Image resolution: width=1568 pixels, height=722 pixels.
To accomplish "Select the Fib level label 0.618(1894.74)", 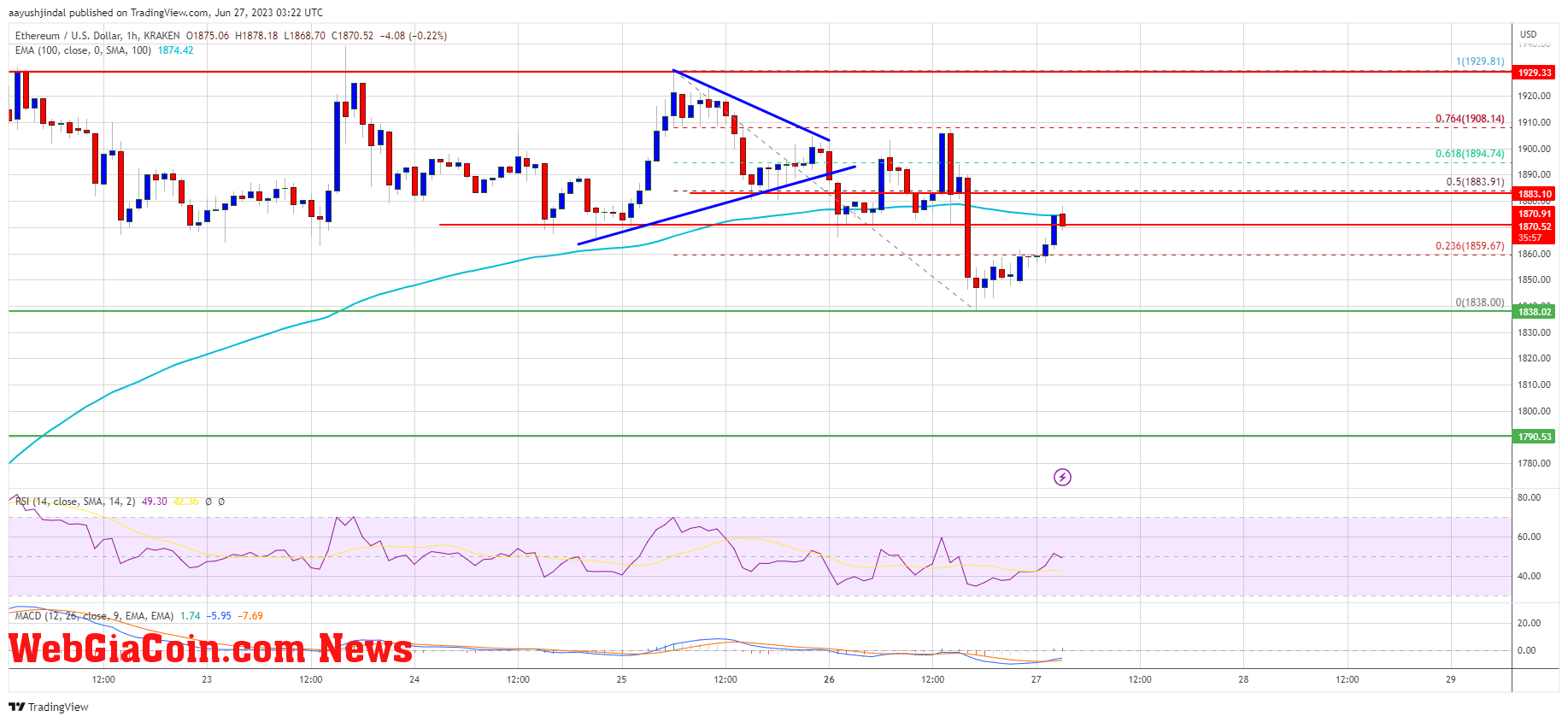I will click(1470, 154).
